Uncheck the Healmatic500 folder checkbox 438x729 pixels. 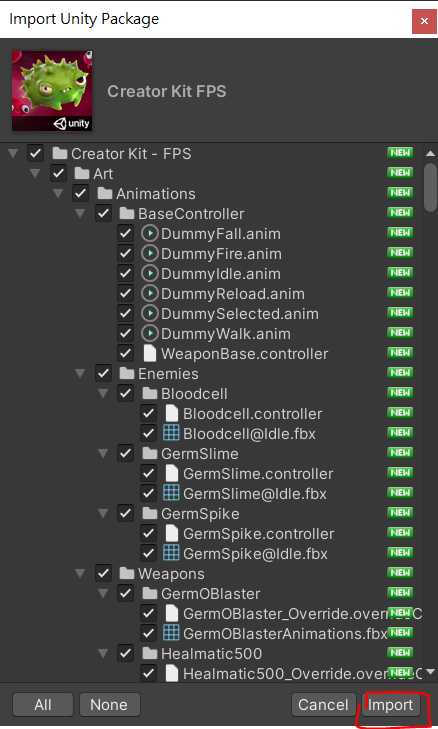[125, 653]
